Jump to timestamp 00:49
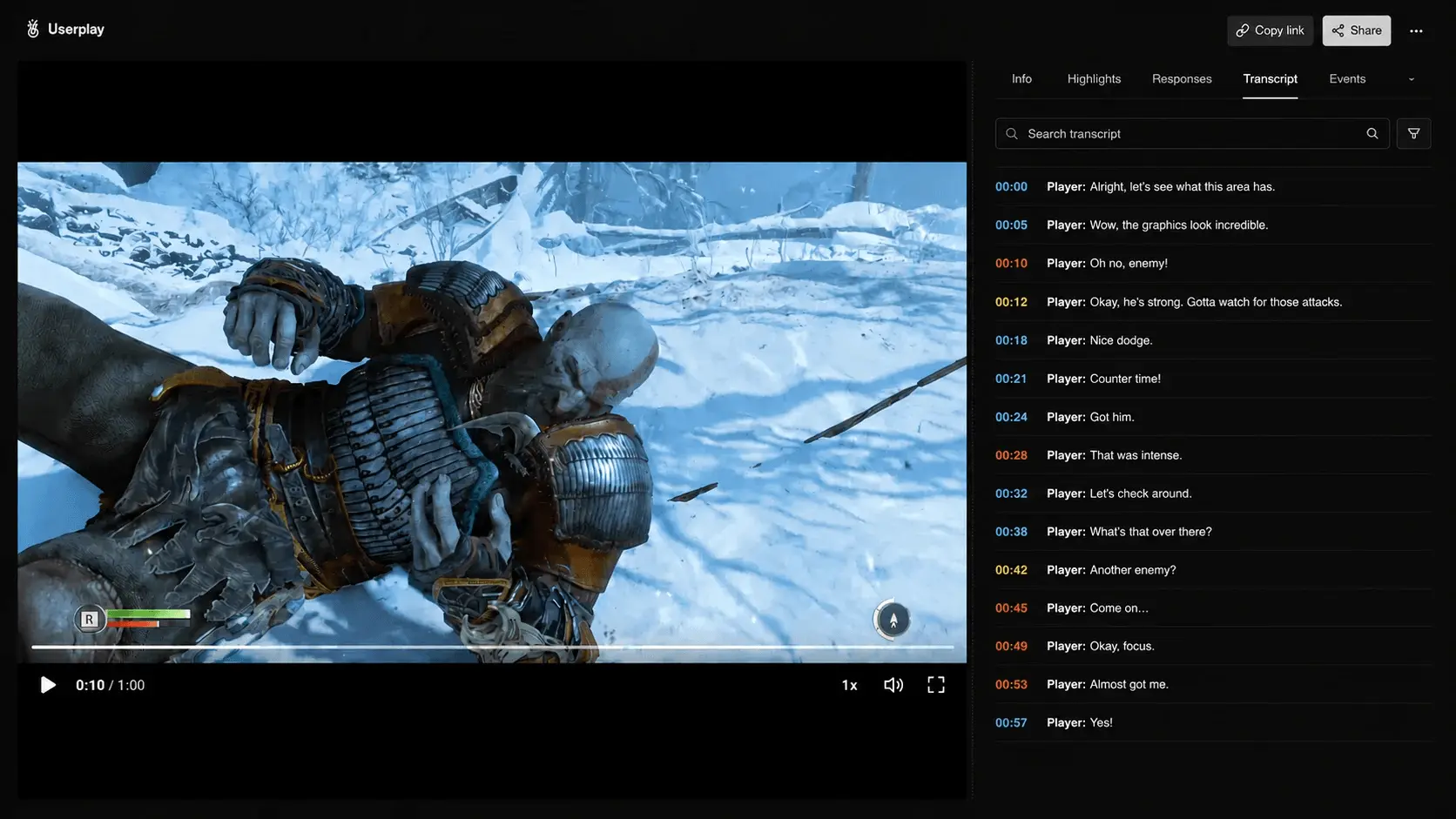Viewport: 1456px width, 819px height. [x=1011, y=646]
